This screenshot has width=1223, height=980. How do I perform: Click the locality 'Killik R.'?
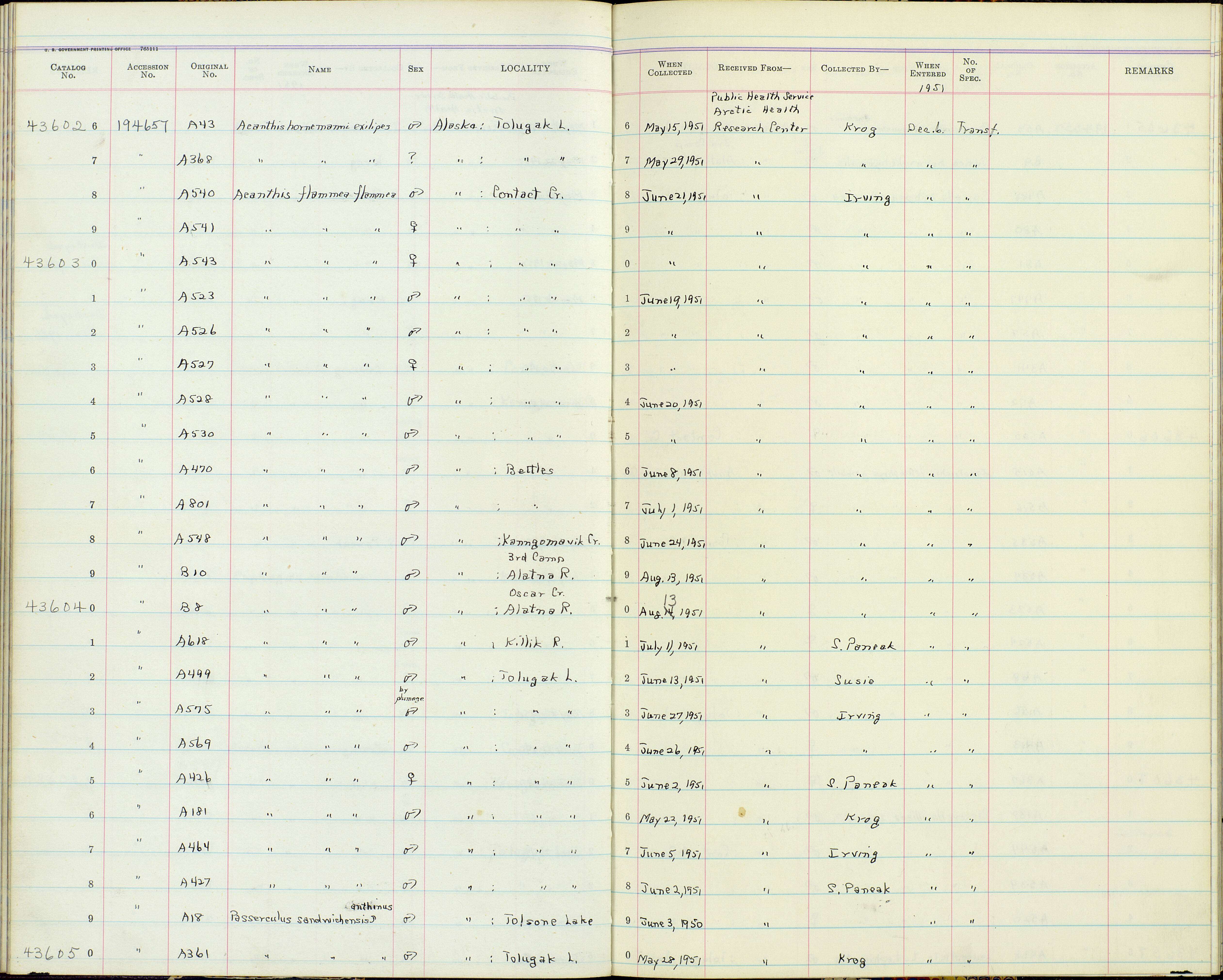534,643
